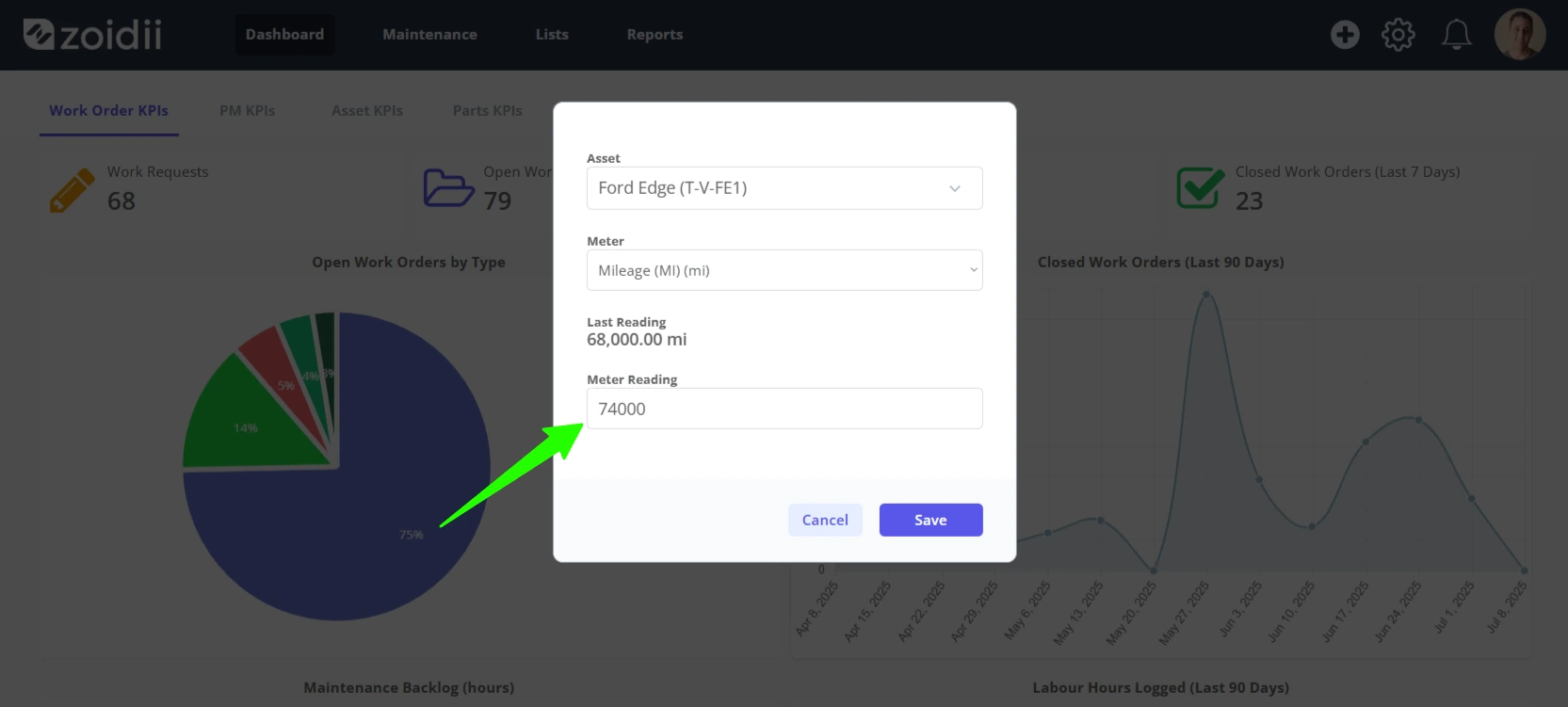The height and width of the screenshot is (707, 1568).
Task: Open the notifications bell
Action: pyautogui.click(x=1457, y=35)
